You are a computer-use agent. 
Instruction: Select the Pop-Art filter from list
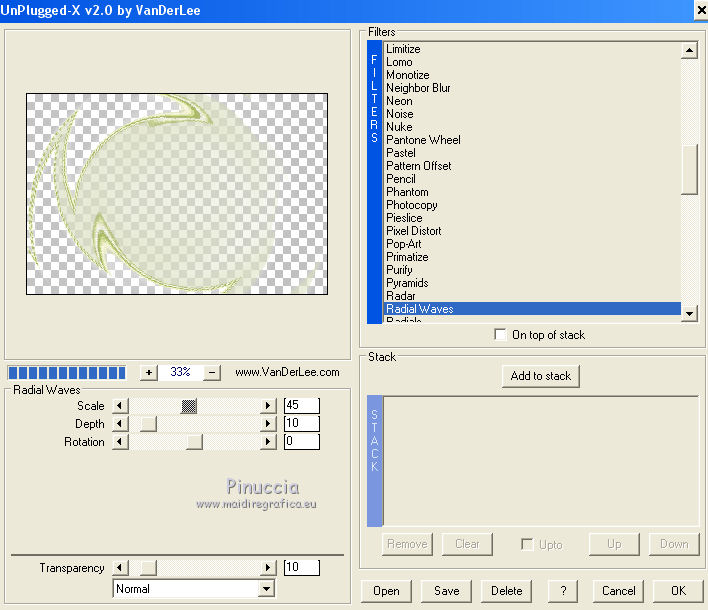pos(404,244)
